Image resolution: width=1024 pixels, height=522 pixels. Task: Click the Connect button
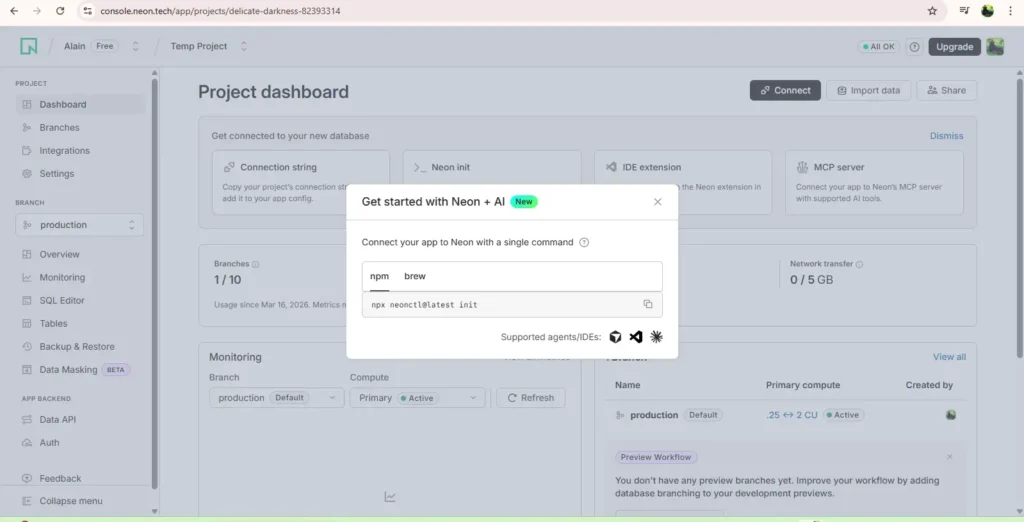[x=785, y=90]
